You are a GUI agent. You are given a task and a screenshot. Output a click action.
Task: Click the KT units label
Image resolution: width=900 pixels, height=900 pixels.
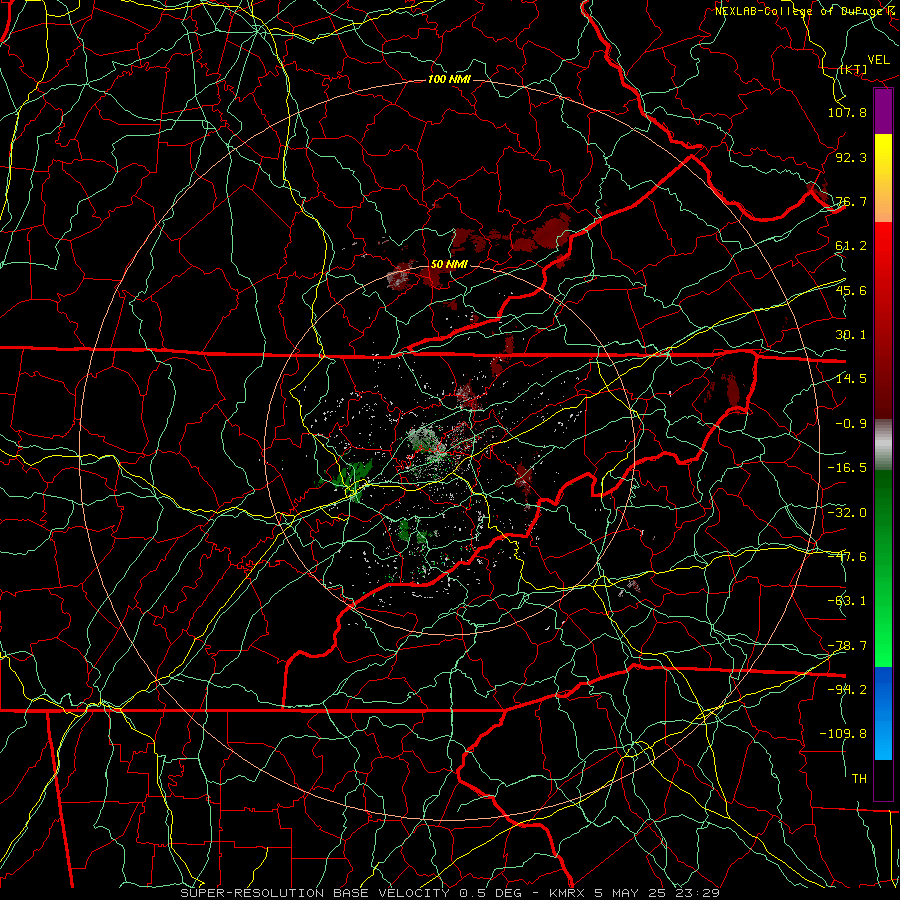(x=854, y=69)
